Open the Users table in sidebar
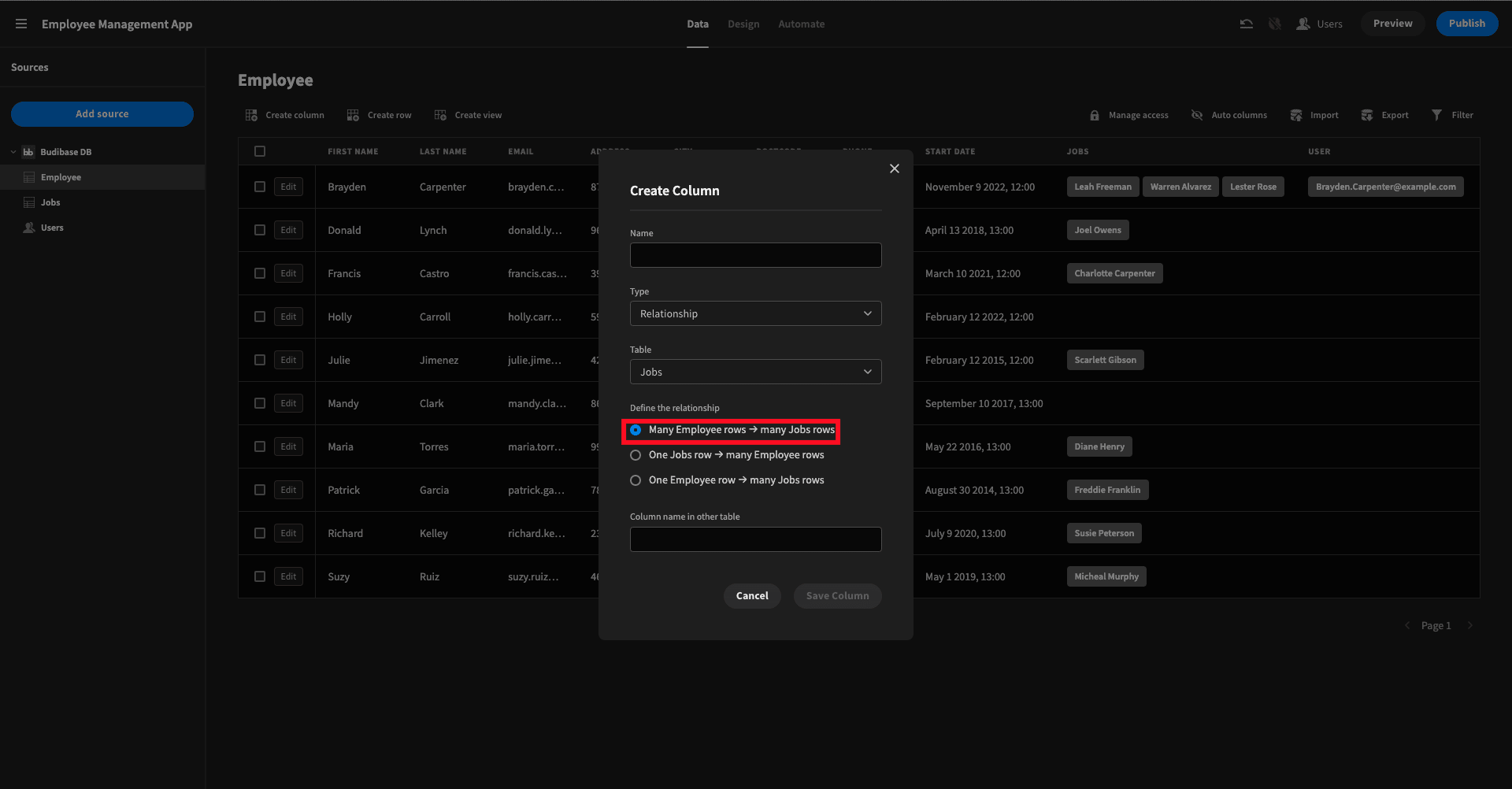The image size is (1512, 789). (x=102, y=228)
